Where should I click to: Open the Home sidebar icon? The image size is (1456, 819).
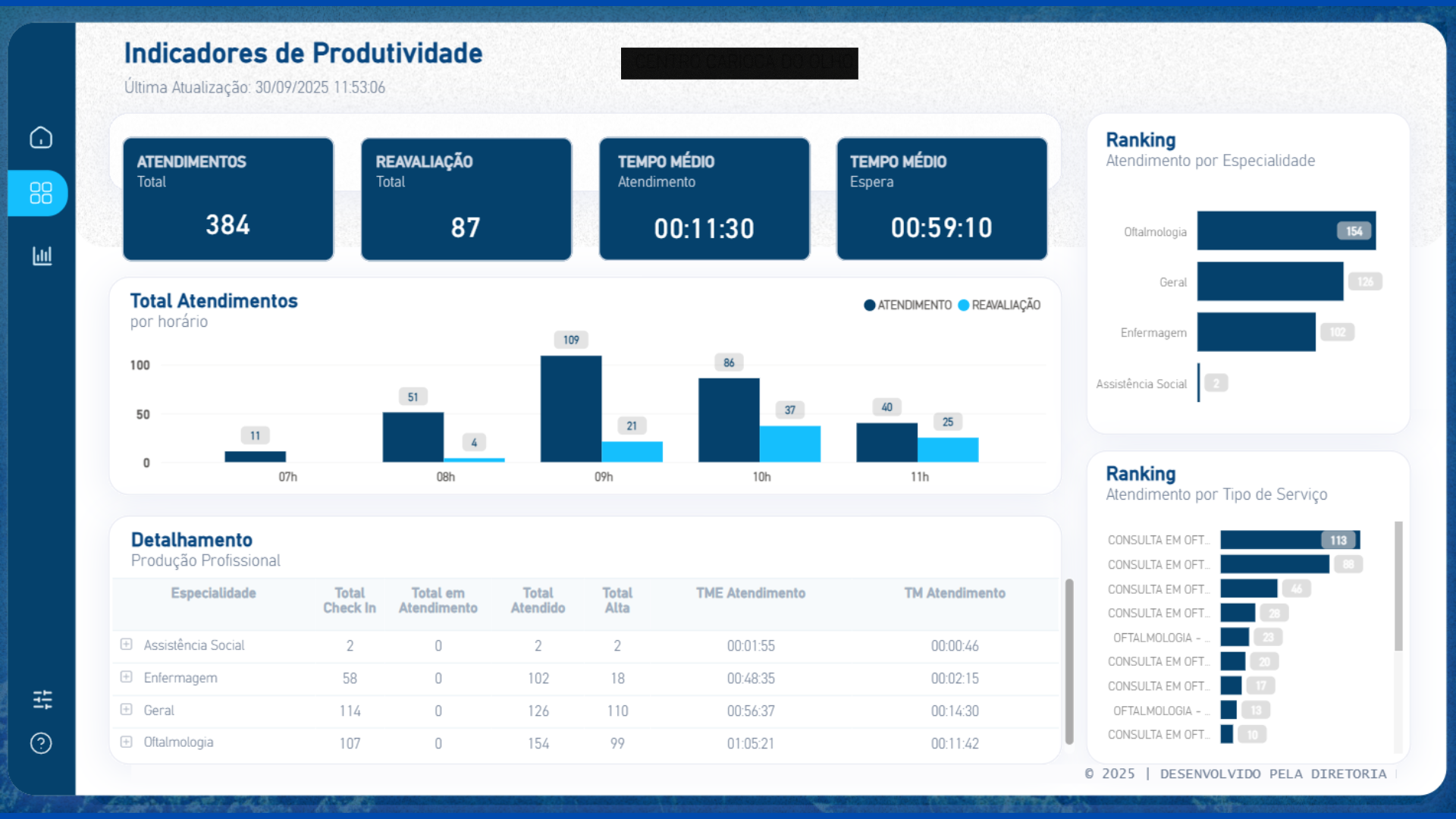41,137
